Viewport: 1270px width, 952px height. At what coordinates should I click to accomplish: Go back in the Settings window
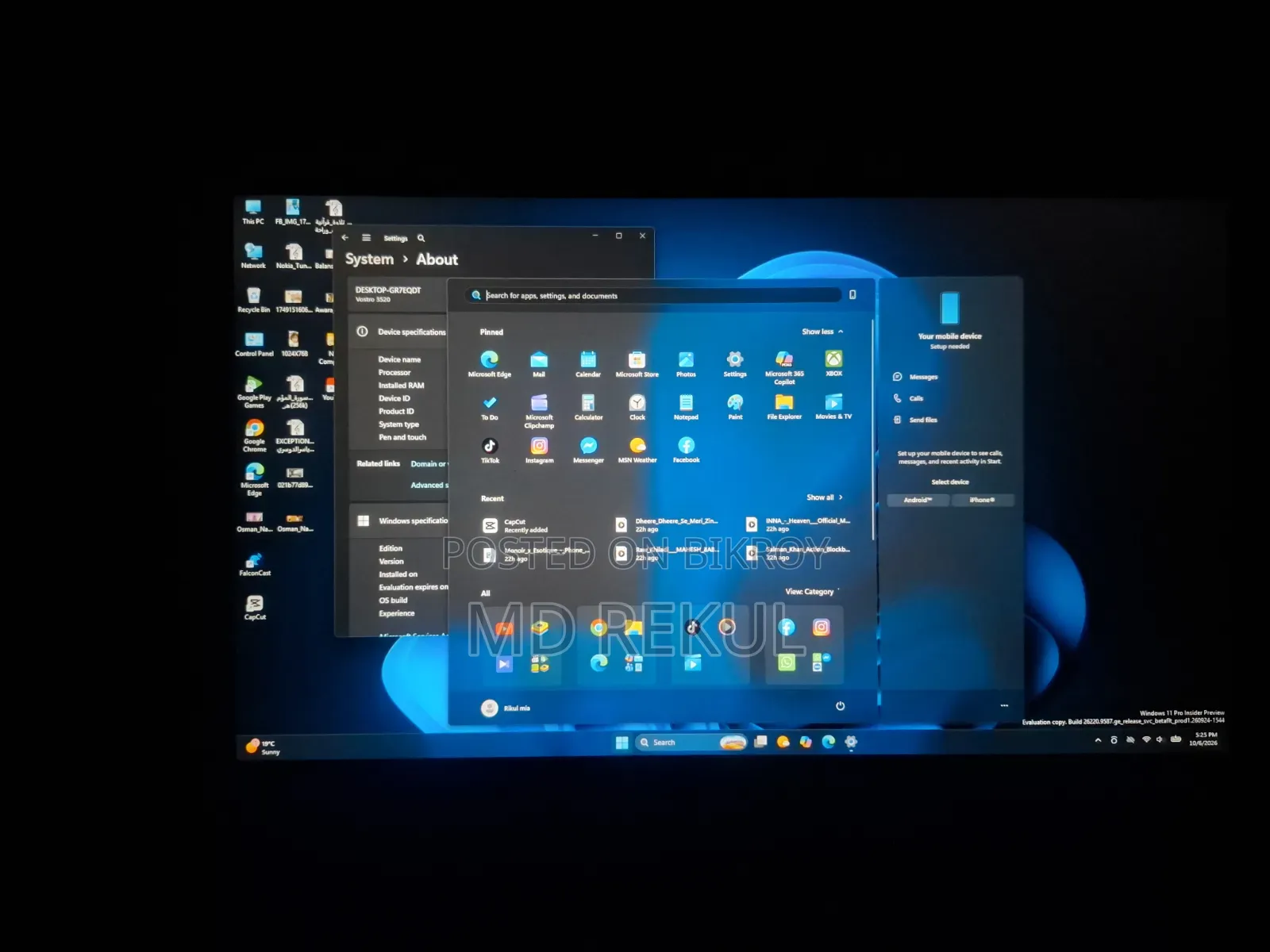pyautogui.click(x=345, y=237)
